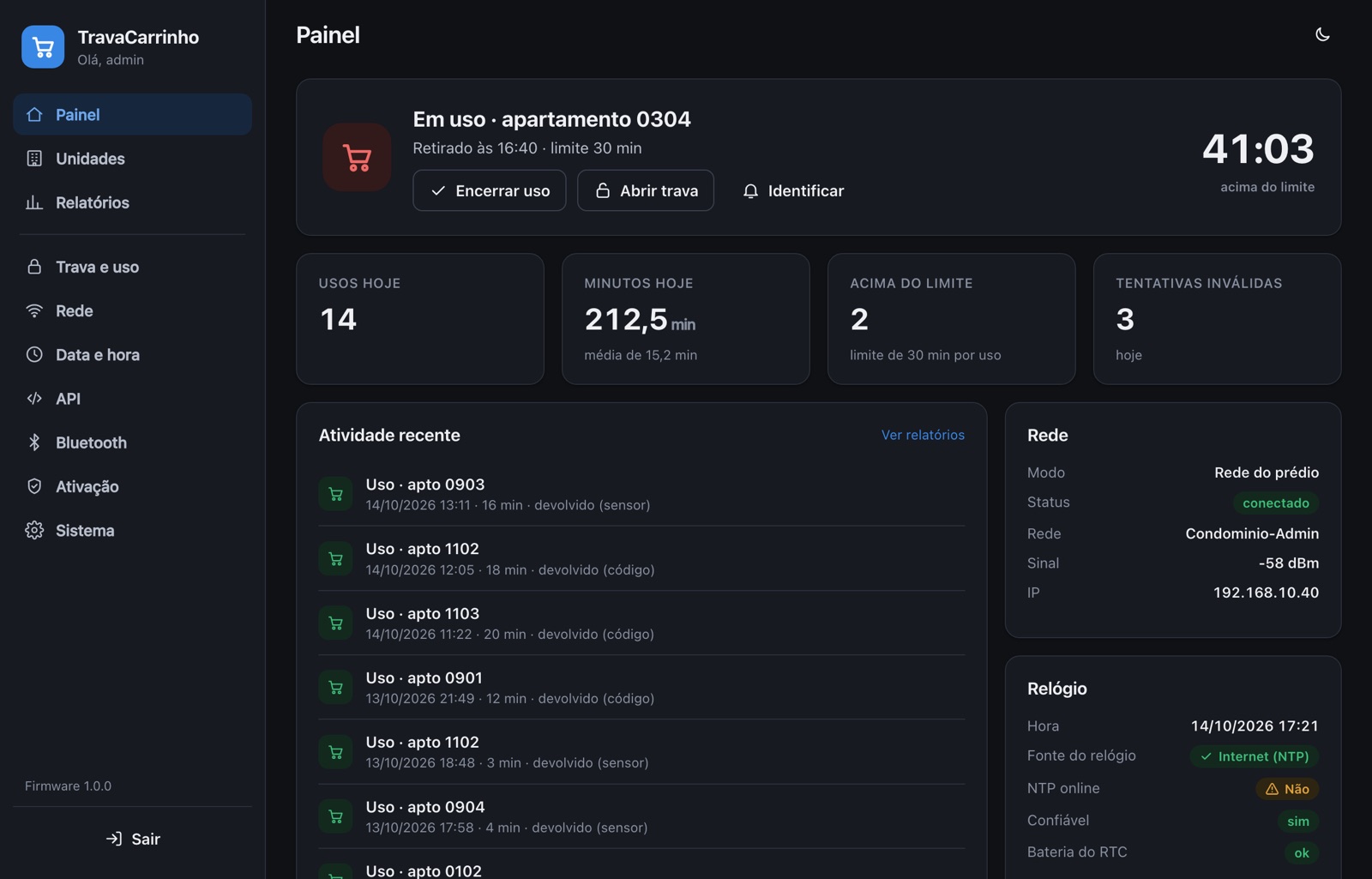Screen dimensions: 1372x879
Task: Click the cart icon for apto 1103
Action: pyautogui.click(x=335, y=623)
